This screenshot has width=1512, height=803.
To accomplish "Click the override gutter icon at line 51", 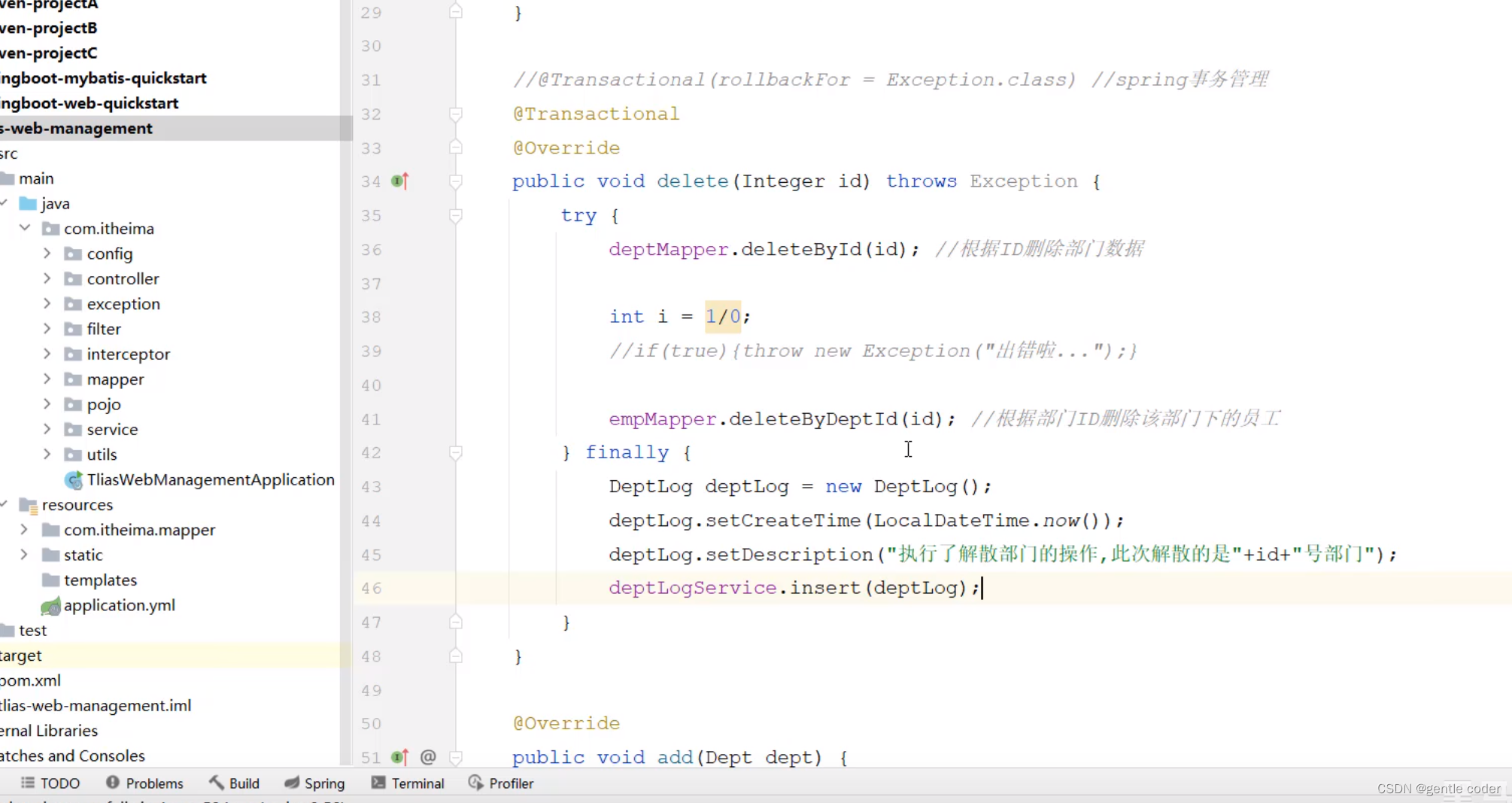I will click(399, 757).
